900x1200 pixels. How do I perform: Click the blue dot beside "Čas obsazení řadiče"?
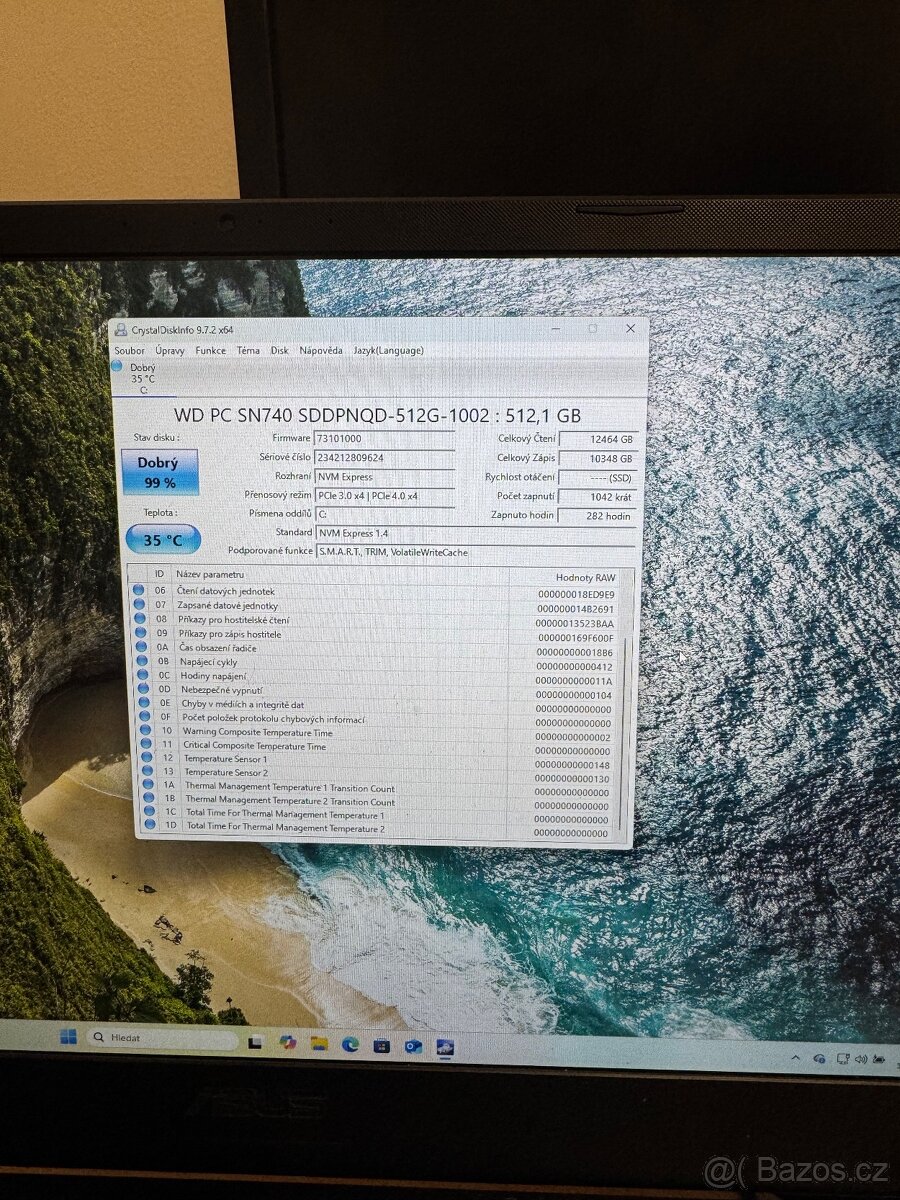click(139, 647)
